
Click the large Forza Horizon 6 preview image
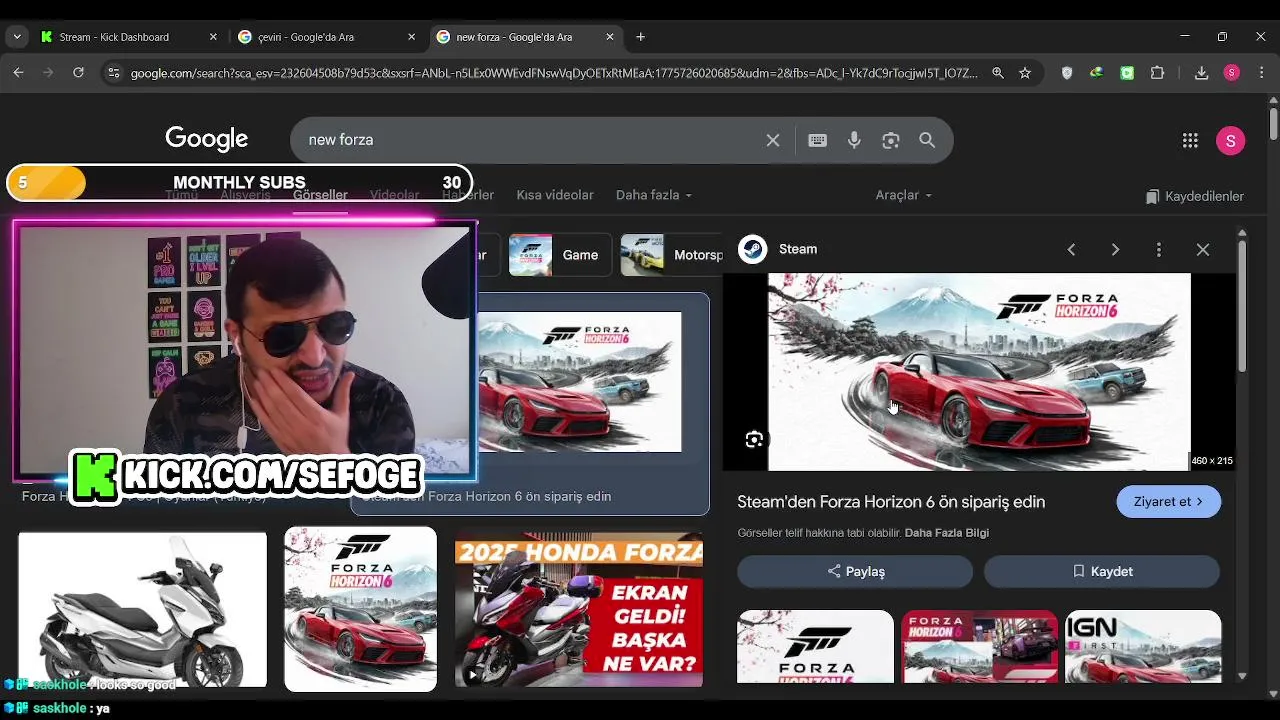coord(979,372)
